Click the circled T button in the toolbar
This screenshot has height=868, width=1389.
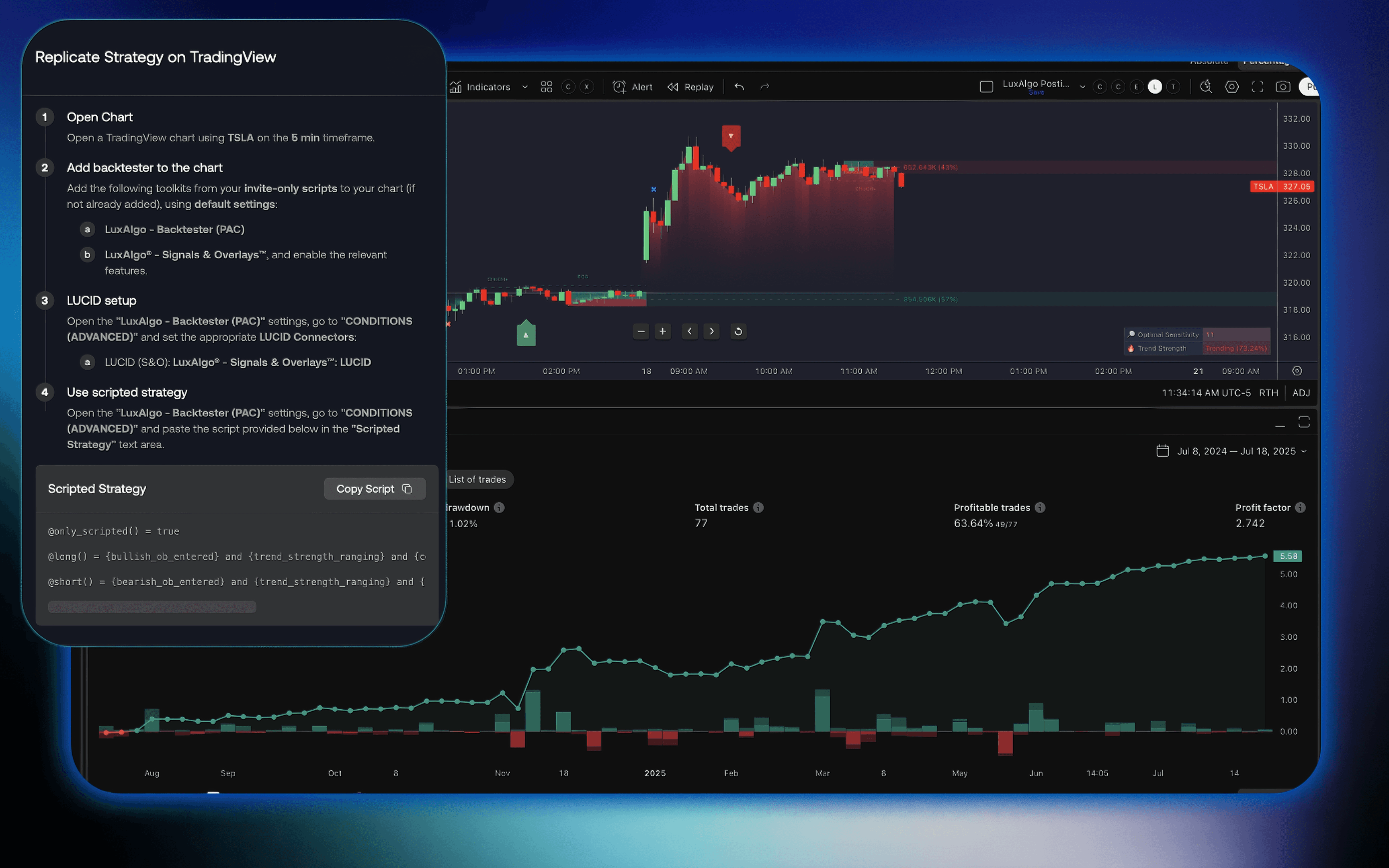(x=1173, y=87)
